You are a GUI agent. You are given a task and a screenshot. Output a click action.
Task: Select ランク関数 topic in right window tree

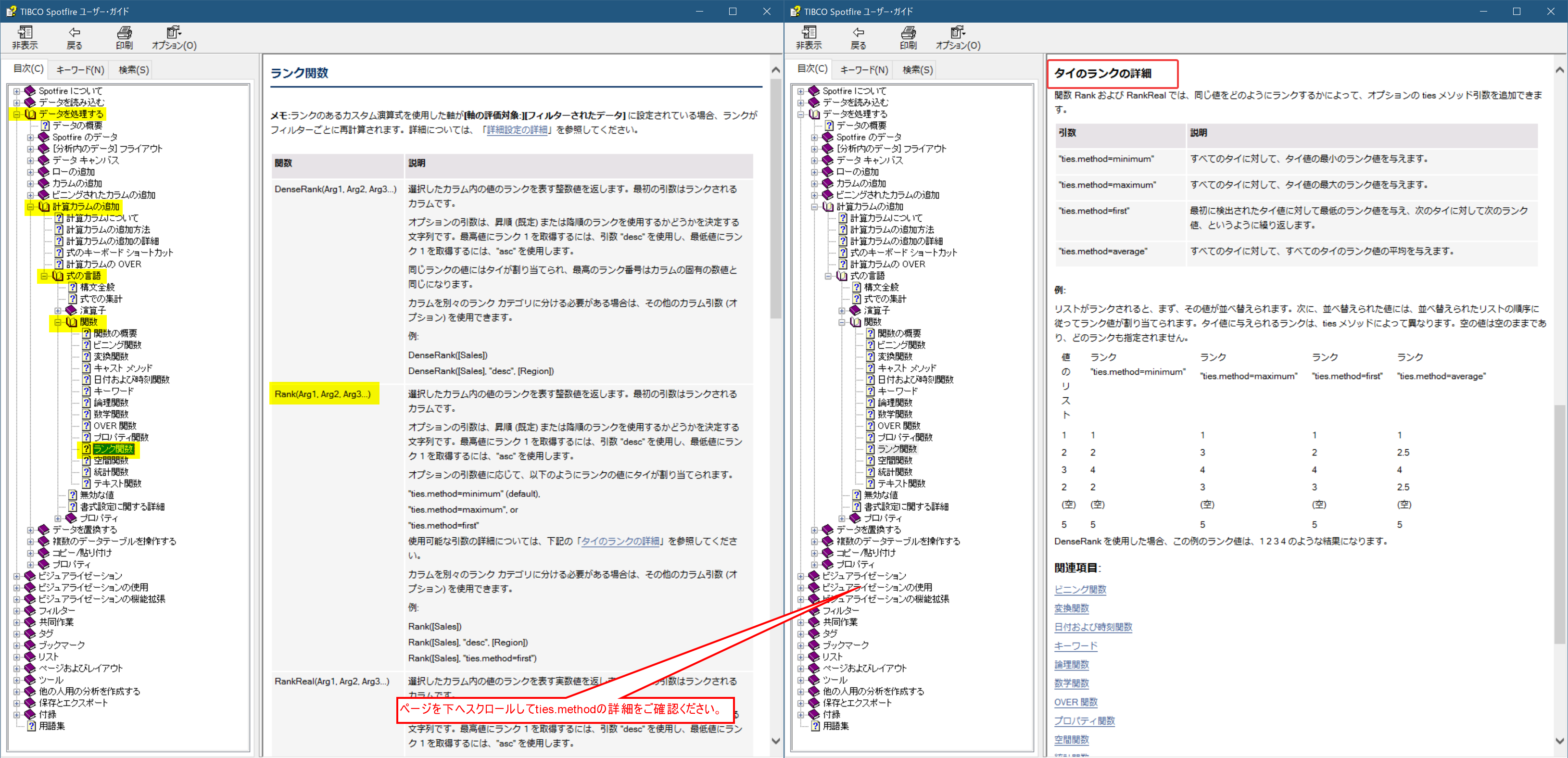pyautogui.click(x=897, y=449)
